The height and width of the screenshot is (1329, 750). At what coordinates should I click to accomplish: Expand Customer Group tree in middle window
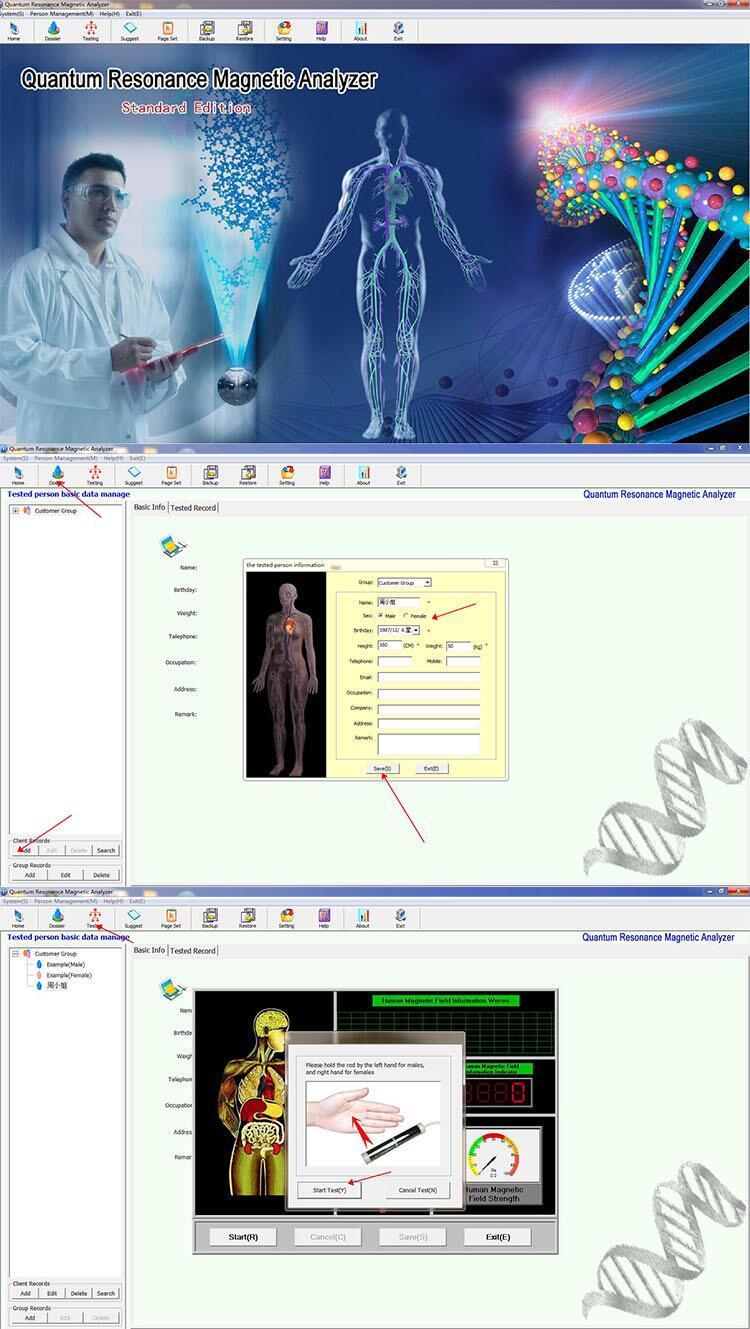pyautogui.click(x=15, y=511)
